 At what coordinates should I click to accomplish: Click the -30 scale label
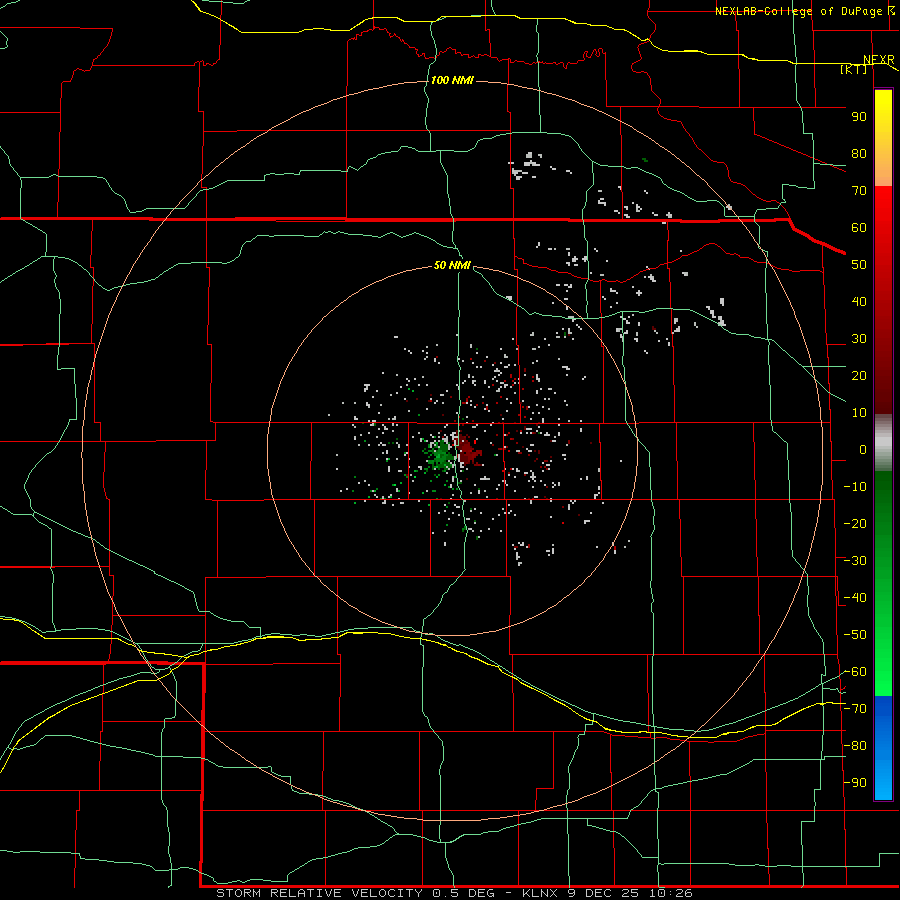[x=855, y=561]
